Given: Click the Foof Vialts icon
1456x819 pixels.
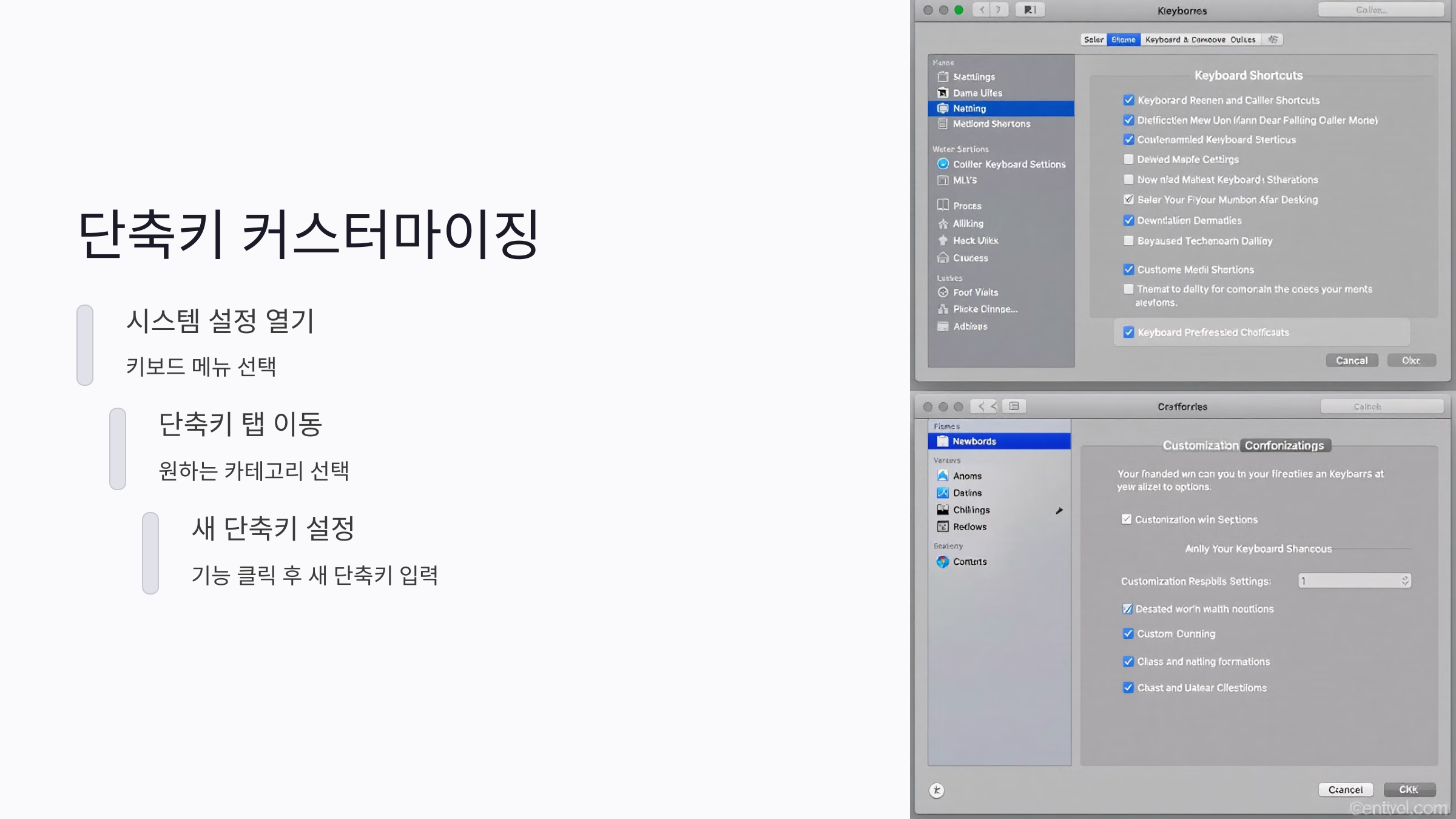Looking at the screenshot, I should (943, 292).
